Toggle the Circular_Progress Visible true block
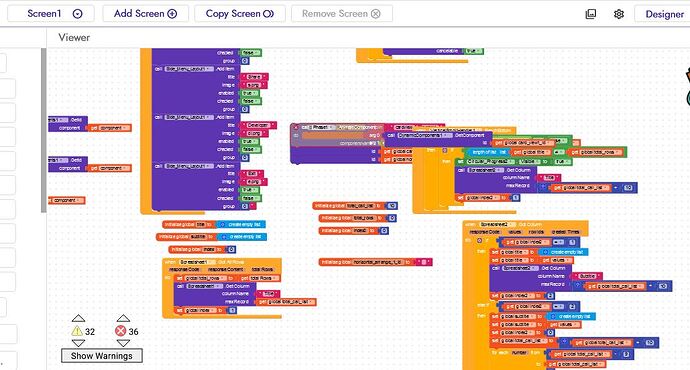 (563, 162)
